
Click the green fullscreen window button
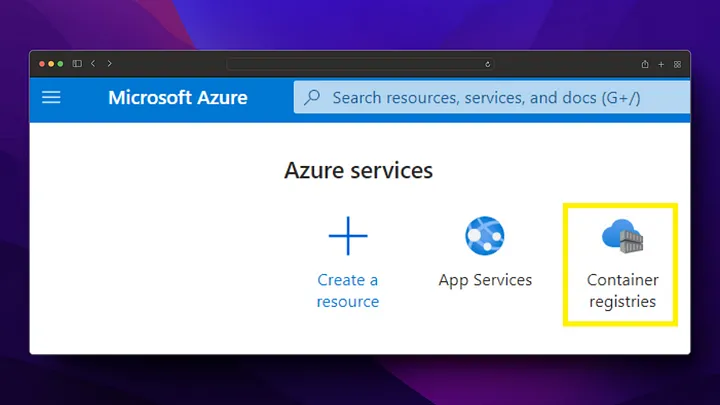[x=60, y=64]
